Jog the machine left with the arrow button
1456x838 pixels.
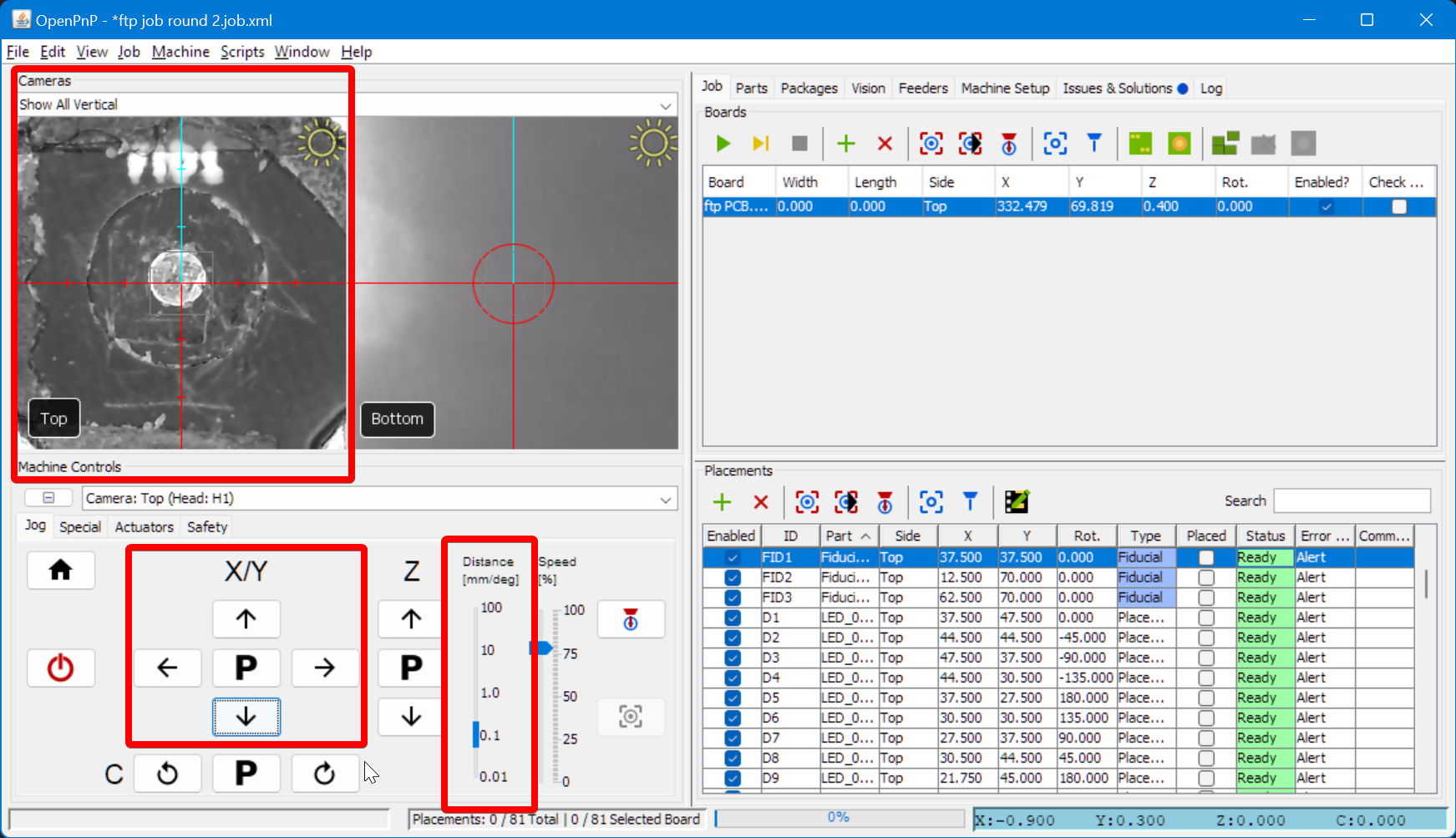167,668
